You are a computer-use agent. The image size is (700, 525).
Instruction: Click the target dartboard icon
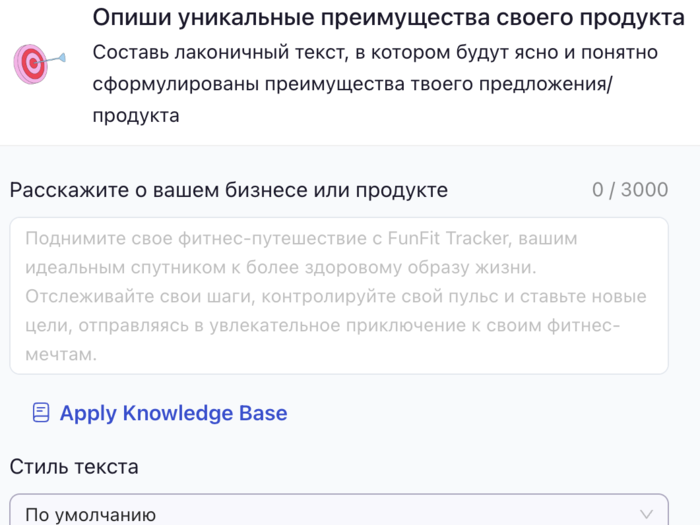[32, 64]
